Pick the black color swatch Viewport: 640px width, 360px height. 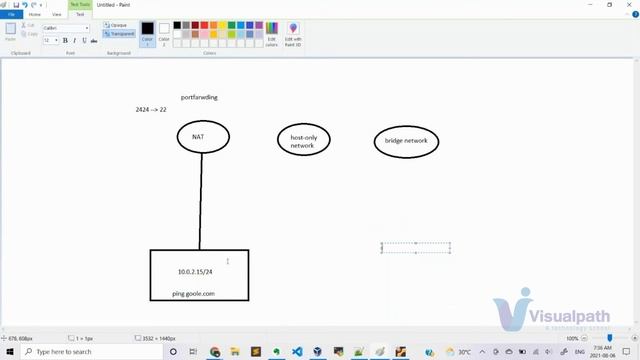tap(177, 25)
